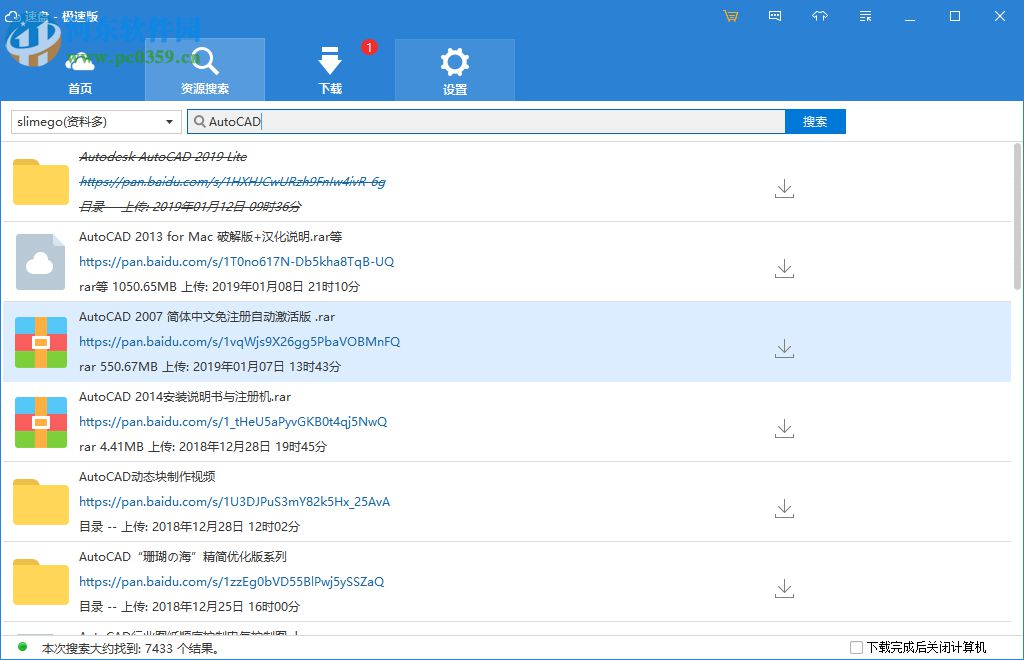1024x660 pixels.
Task: Click download icon for AutoCAD 2007 rar
Action: (x=784, y=348)
